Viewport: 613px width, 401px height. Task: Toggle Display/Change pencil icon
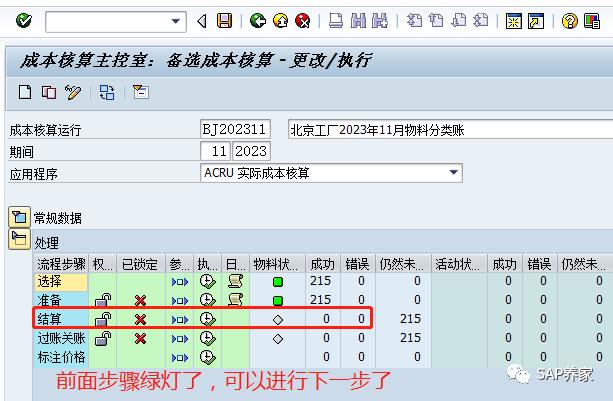(x=73, y=92)
